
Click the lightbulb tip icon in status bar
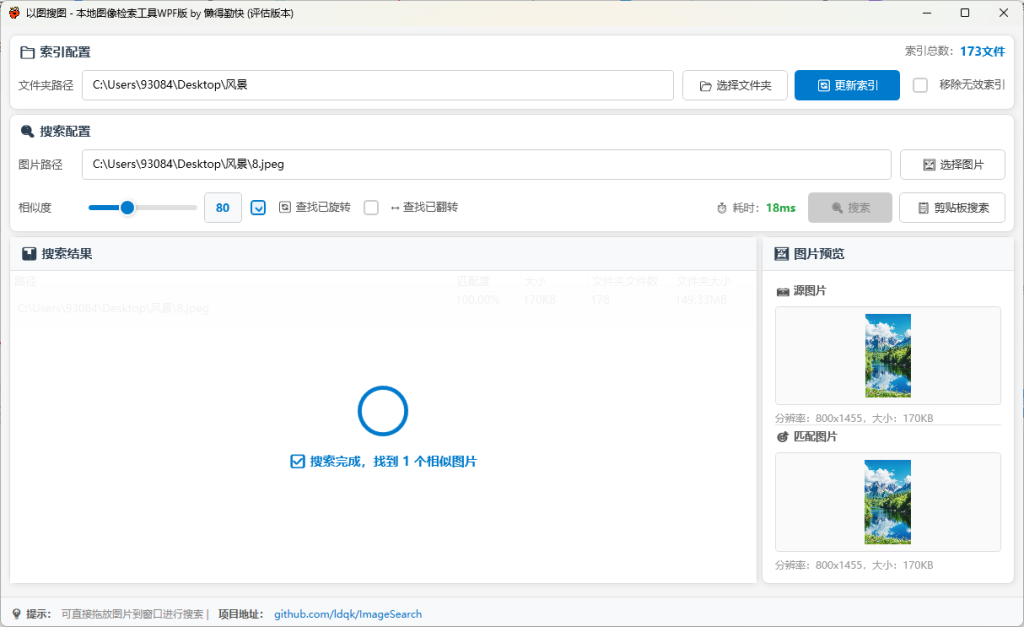click(x=14, y=613)
